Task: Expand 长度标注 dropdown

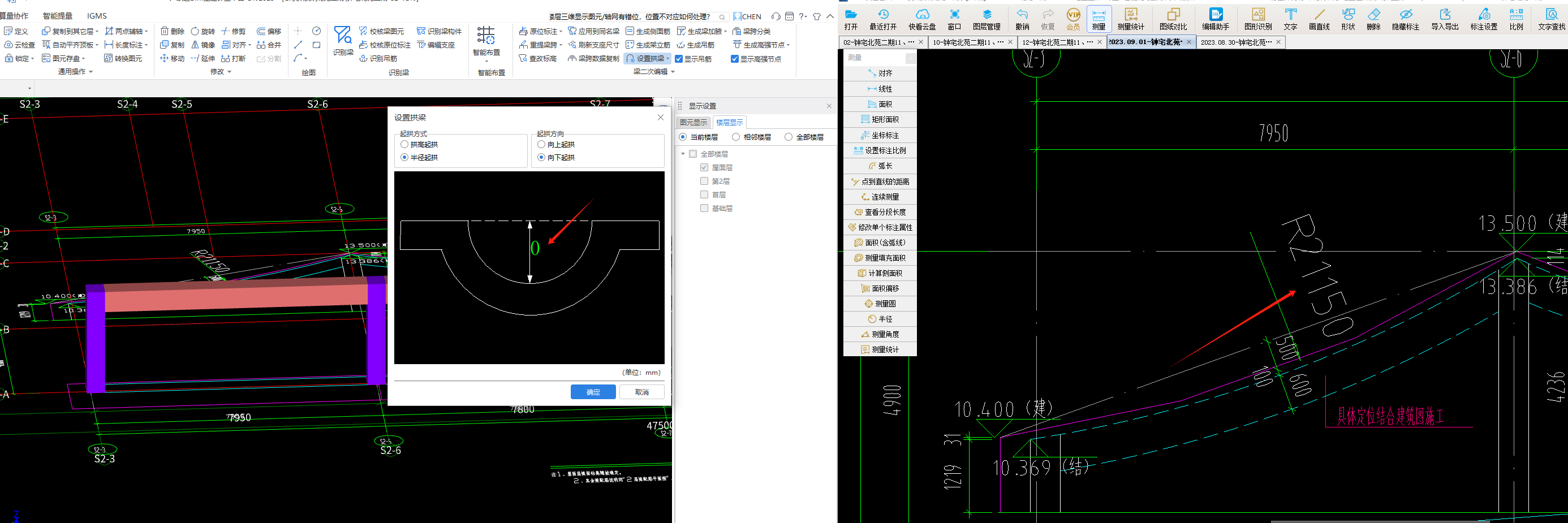Action: [146, 45]
